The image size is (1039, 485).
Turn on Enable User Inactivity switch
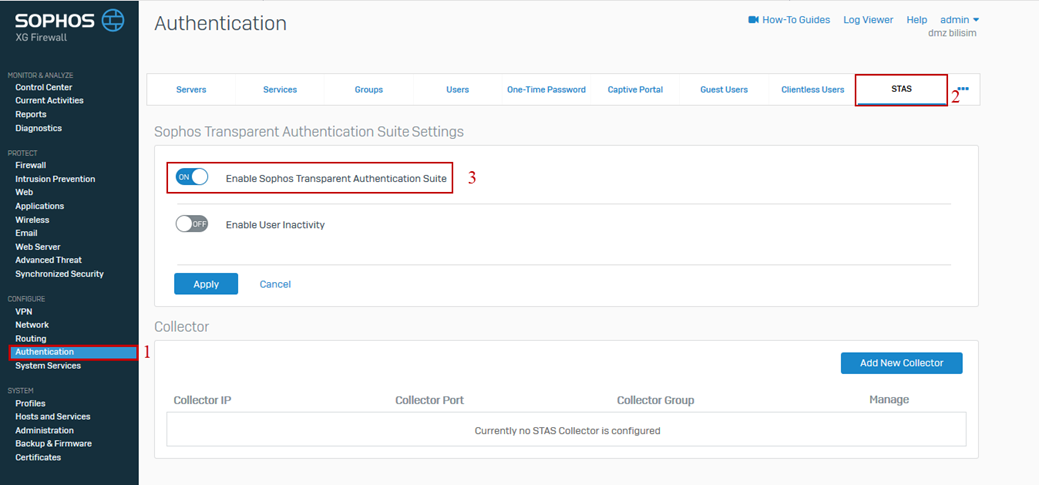192,224
